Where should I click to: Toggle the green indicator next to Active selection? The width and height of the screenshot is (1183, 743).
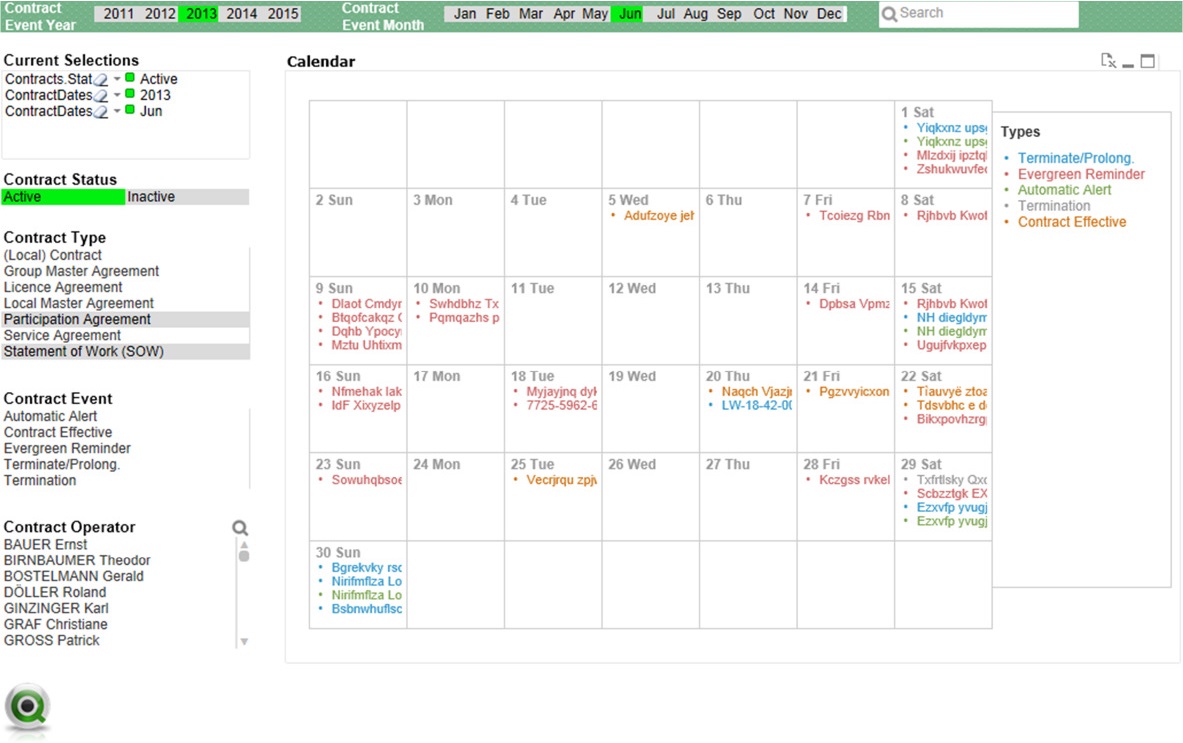pos(130,78)
